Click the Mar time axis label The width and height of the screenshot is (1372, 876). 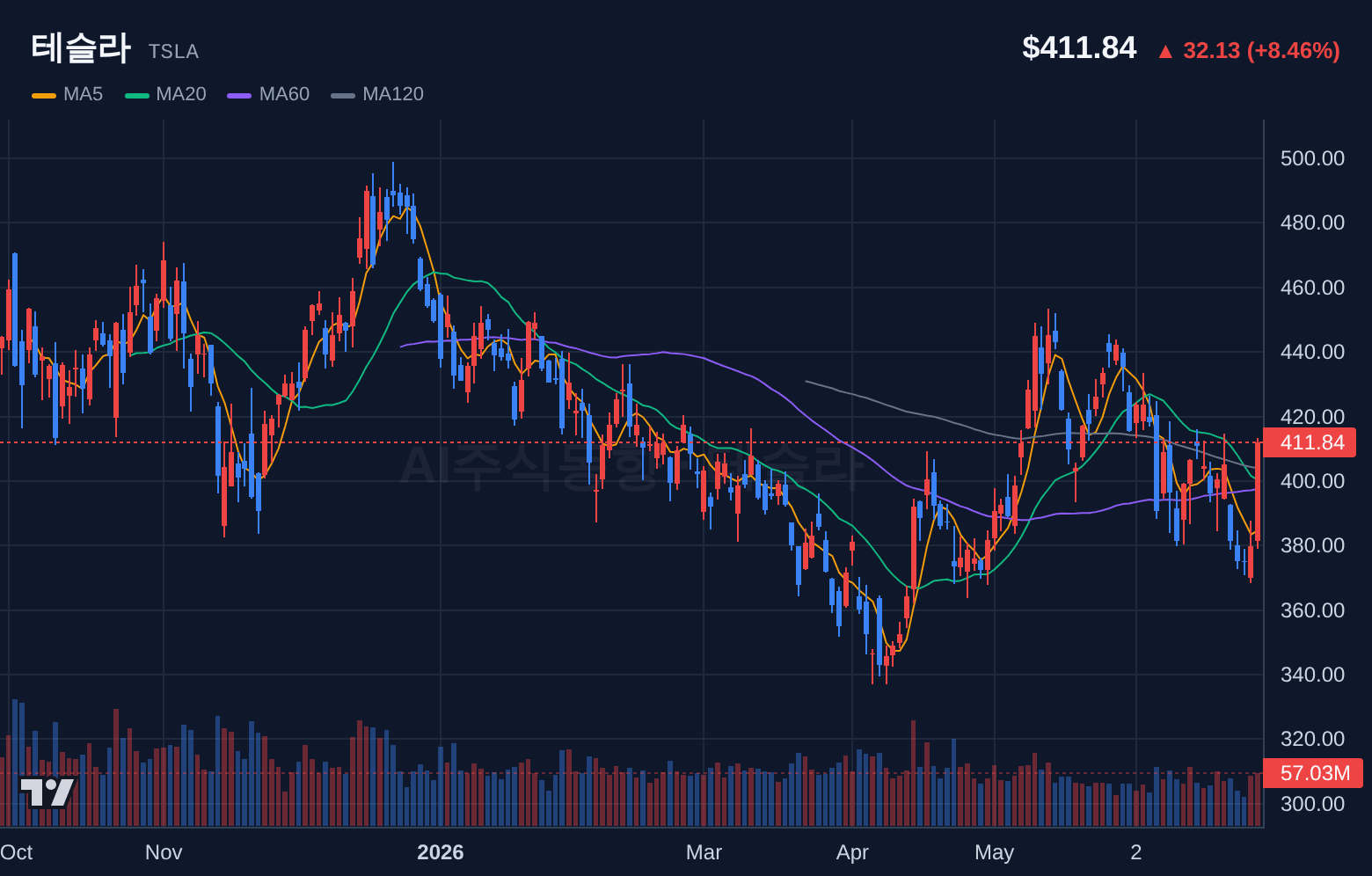pyautogui.click(x=704, y=852)
